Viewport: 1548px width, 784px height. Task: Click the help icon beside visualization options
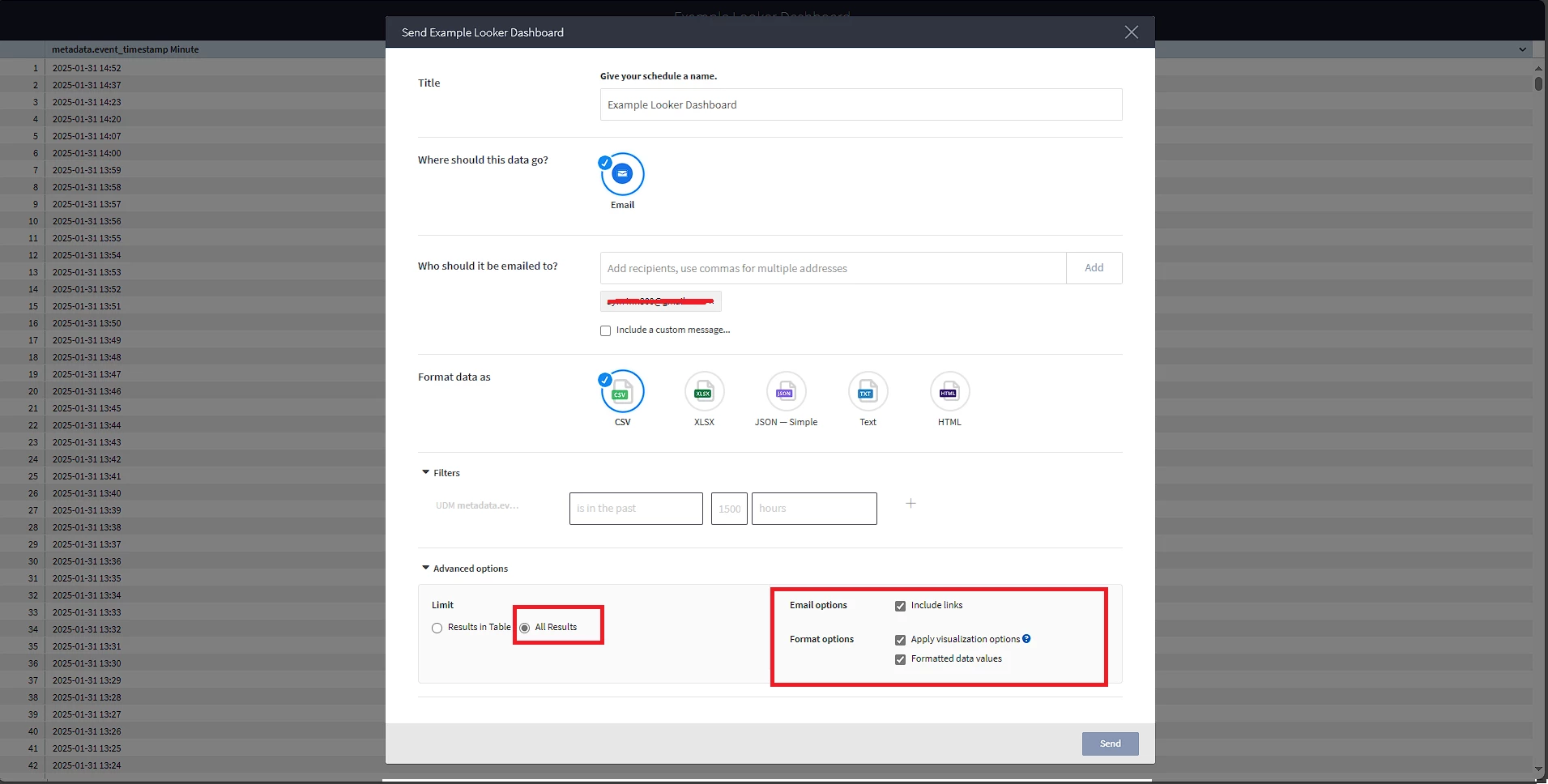coord(1026,638)
